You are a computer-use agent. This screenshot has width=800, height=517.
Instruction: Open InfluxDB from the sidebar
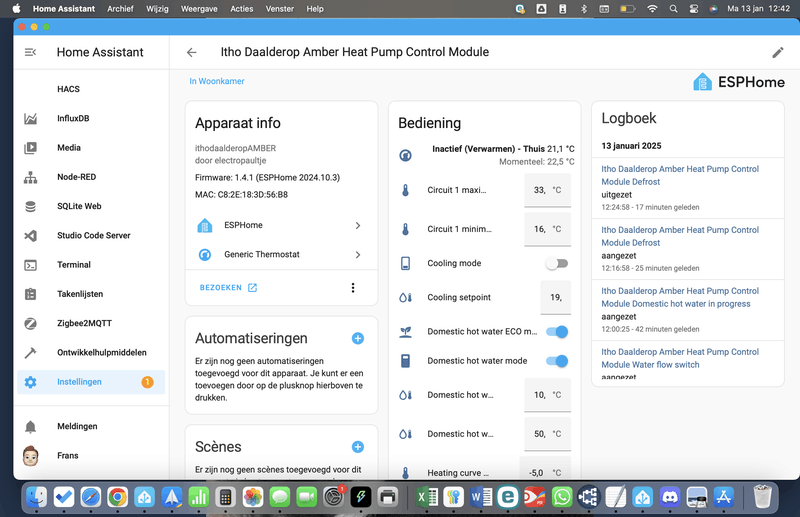coord(91,118)
